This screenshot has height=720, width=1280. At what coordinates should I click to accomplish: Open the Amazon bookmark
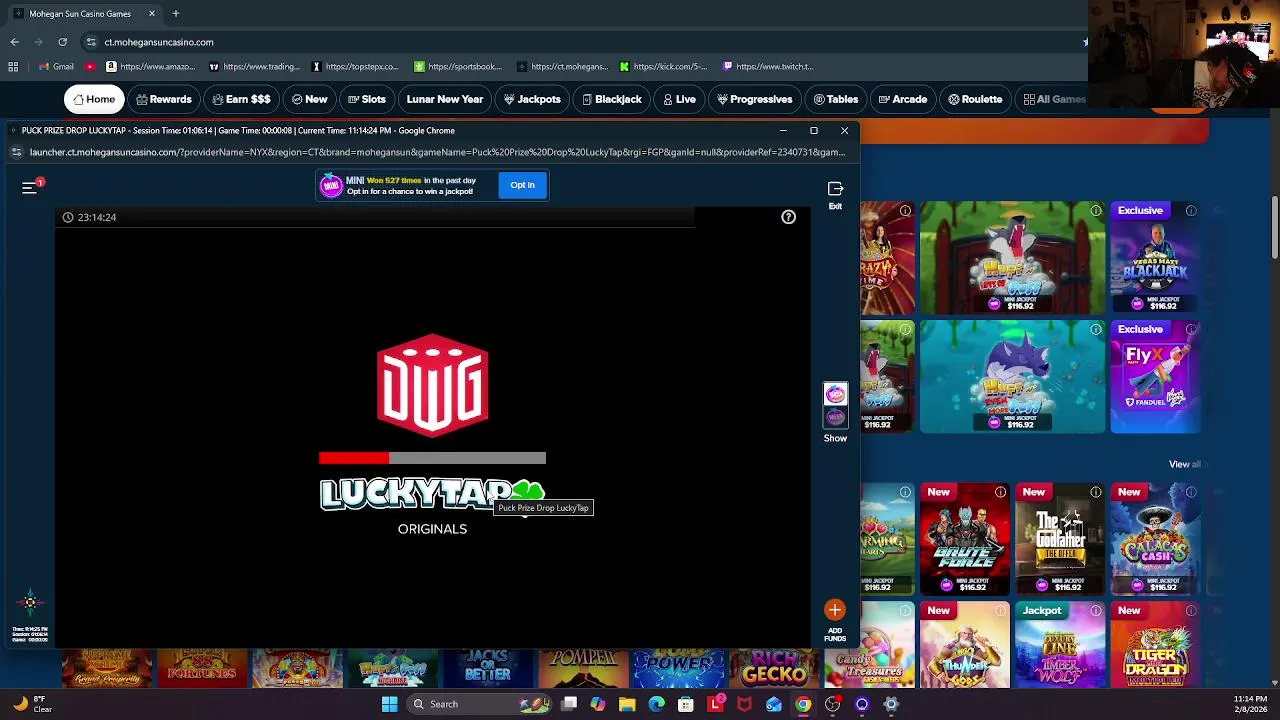pyautogui.click(x=151, y=67)
